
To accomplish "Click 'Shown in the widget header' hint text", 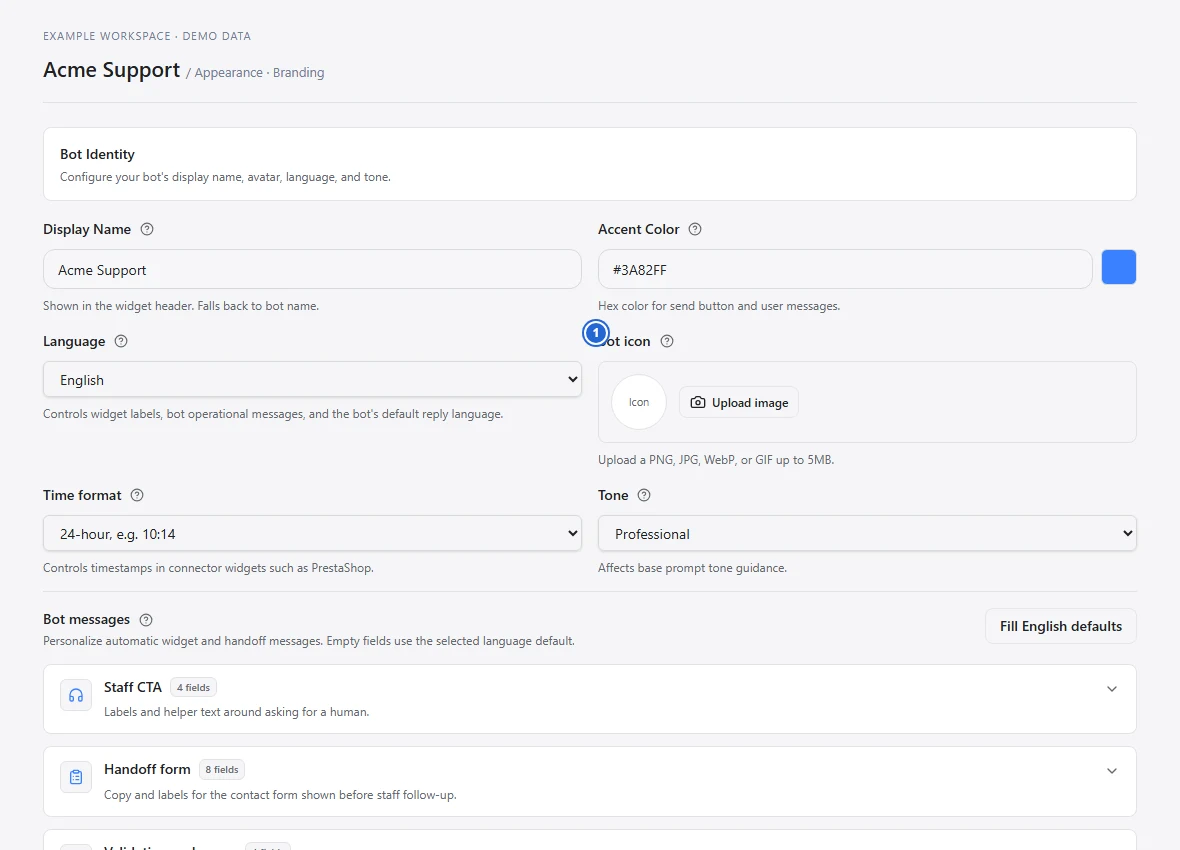I will point(181,306).
